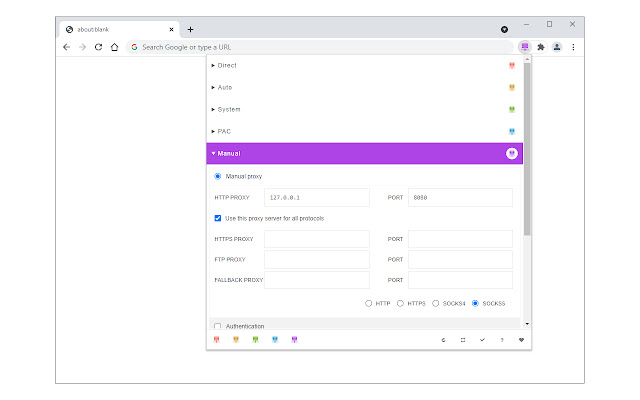The height and width of the screenshot is (400, 640).
Task: Click the popup vertical scrollbar thumb
Action: click(x=527, y=149)
